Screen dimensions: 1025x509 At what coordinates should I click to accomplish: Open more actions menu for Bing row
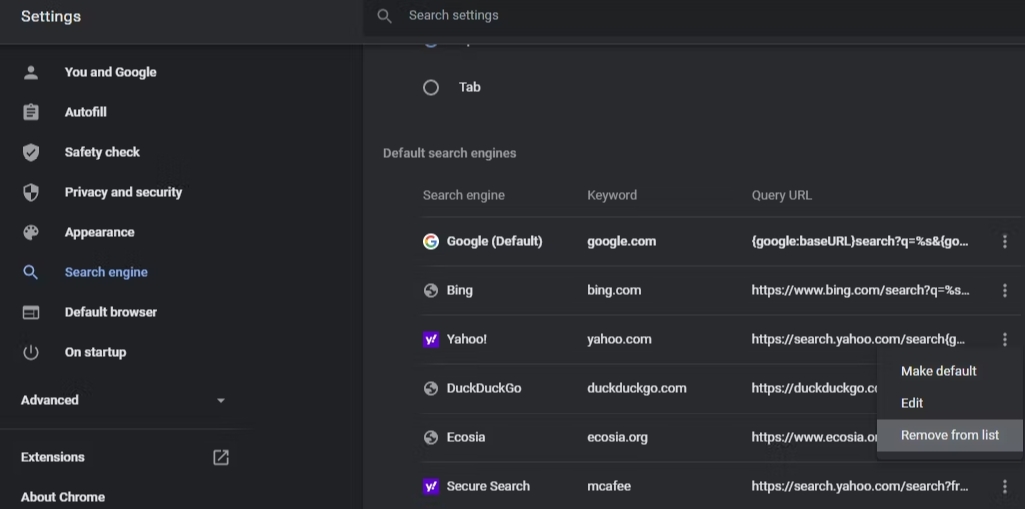[1005, 291]
